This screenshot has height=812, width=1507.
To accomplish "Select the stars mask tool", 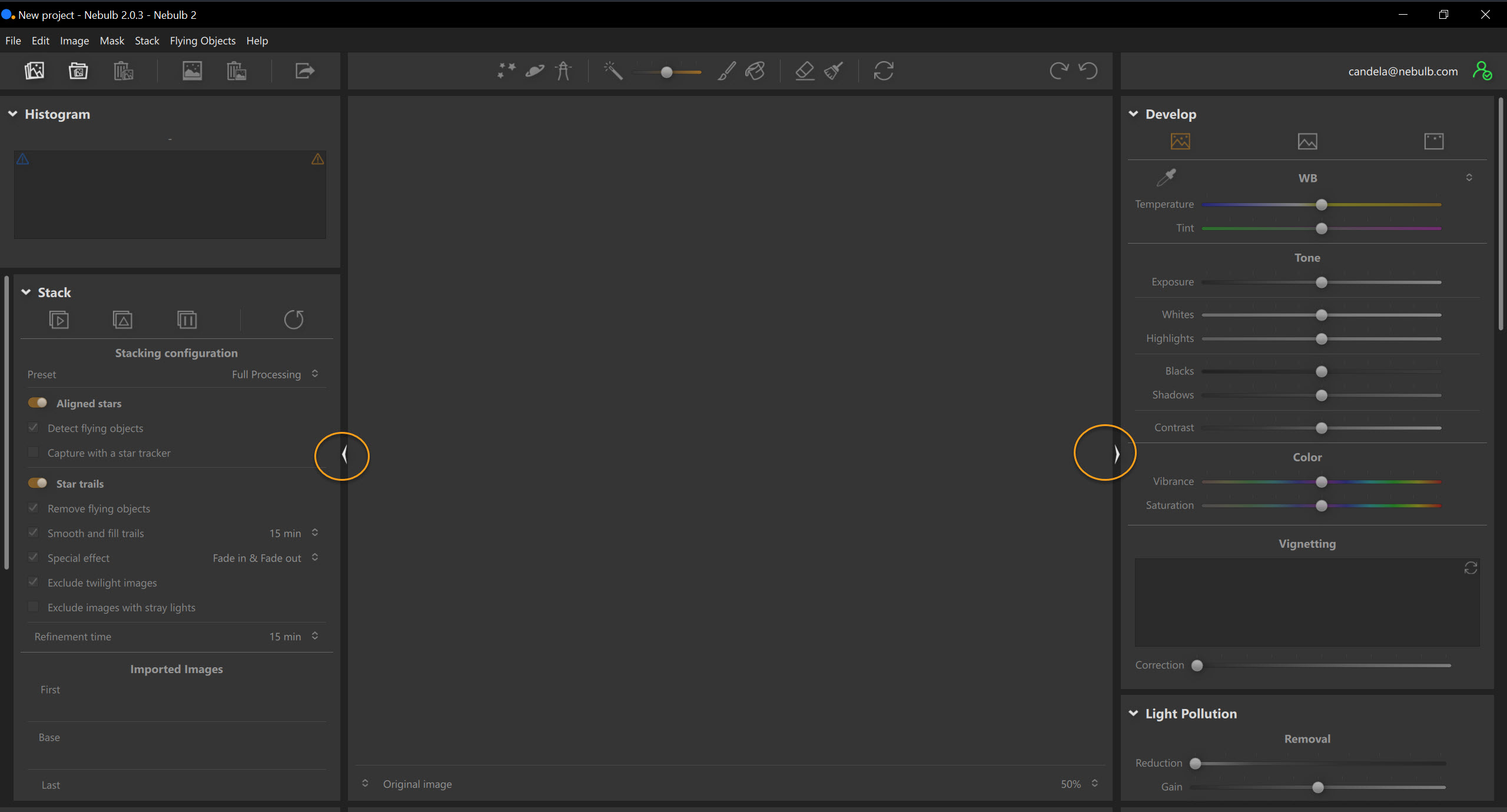I will 506,71.
